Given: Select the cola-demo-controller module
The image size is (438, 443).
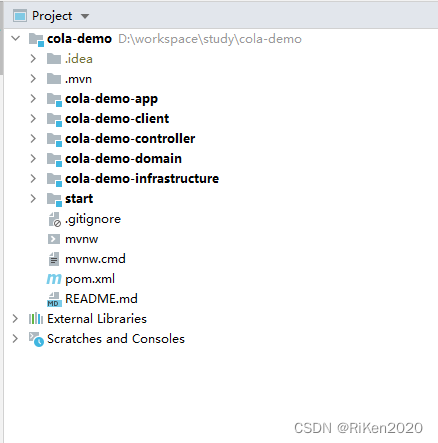Looking at the screenshot, I should coord(130,139).
